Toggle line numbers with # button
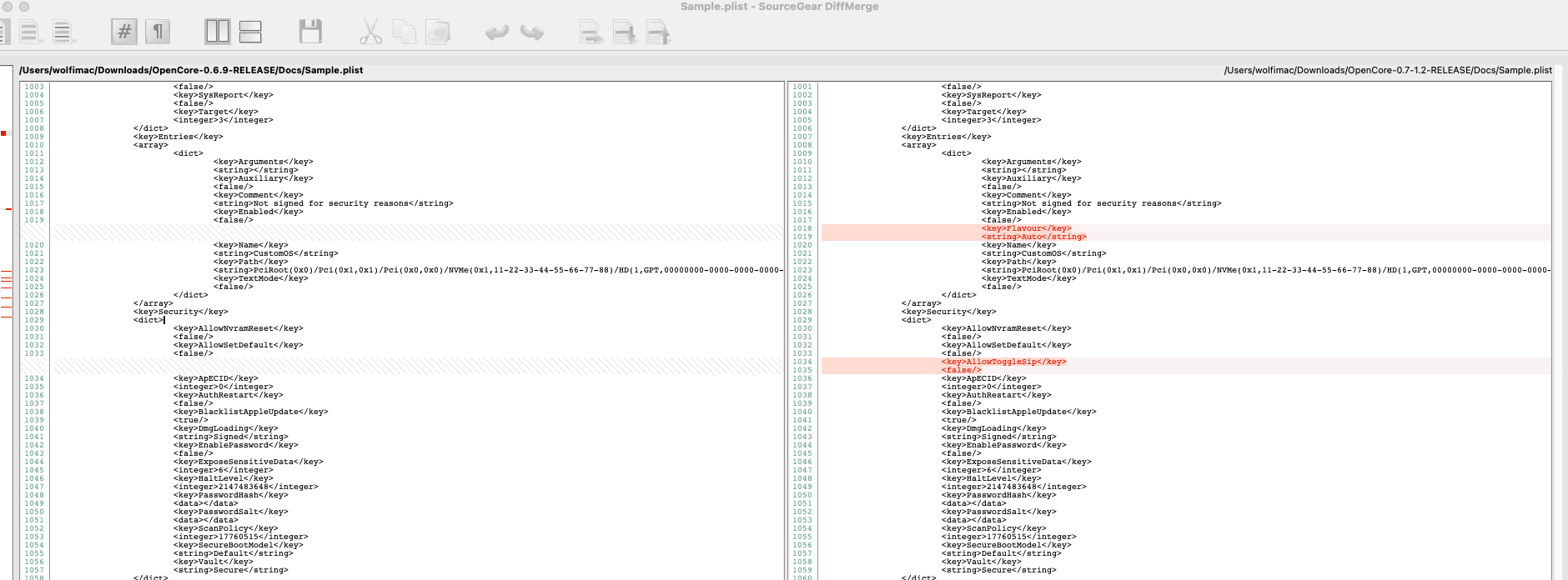This screenshot has width=1568, height=580. click(124, 32)
